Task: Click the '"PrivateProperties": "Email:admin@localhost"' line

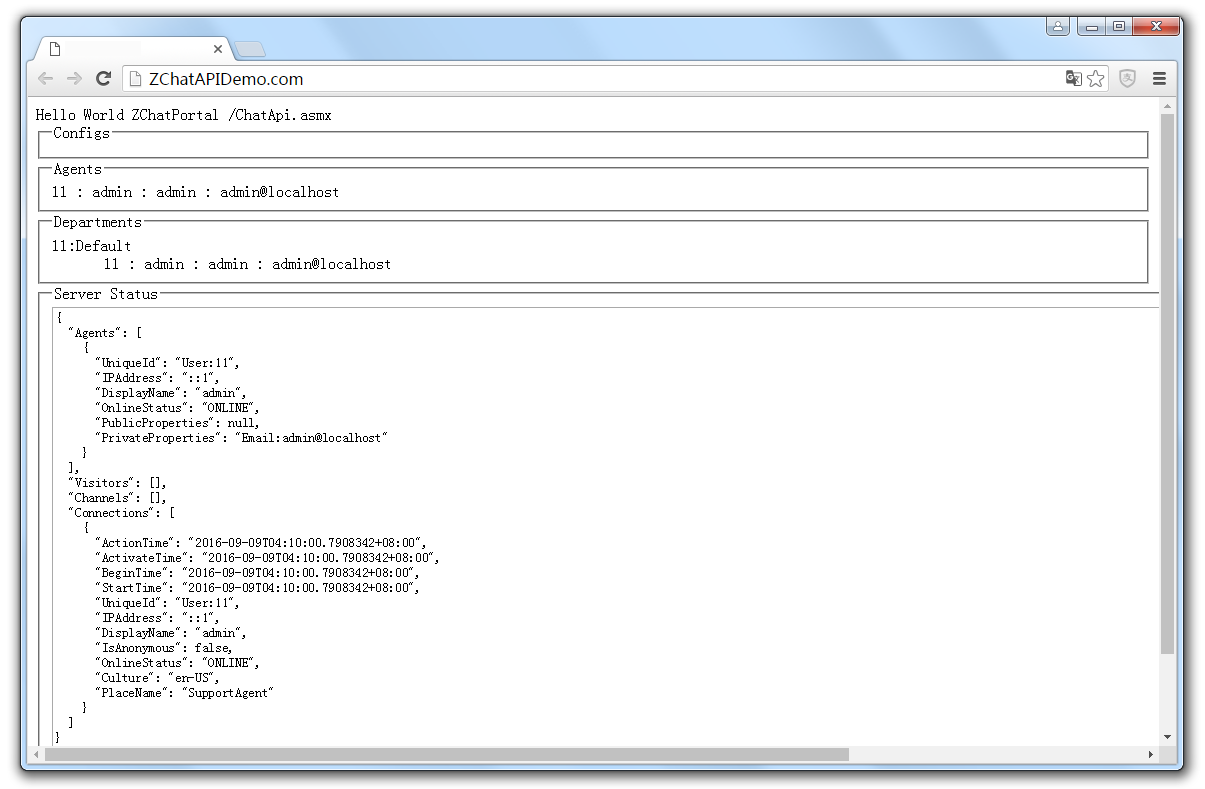Action: (240, 438)
